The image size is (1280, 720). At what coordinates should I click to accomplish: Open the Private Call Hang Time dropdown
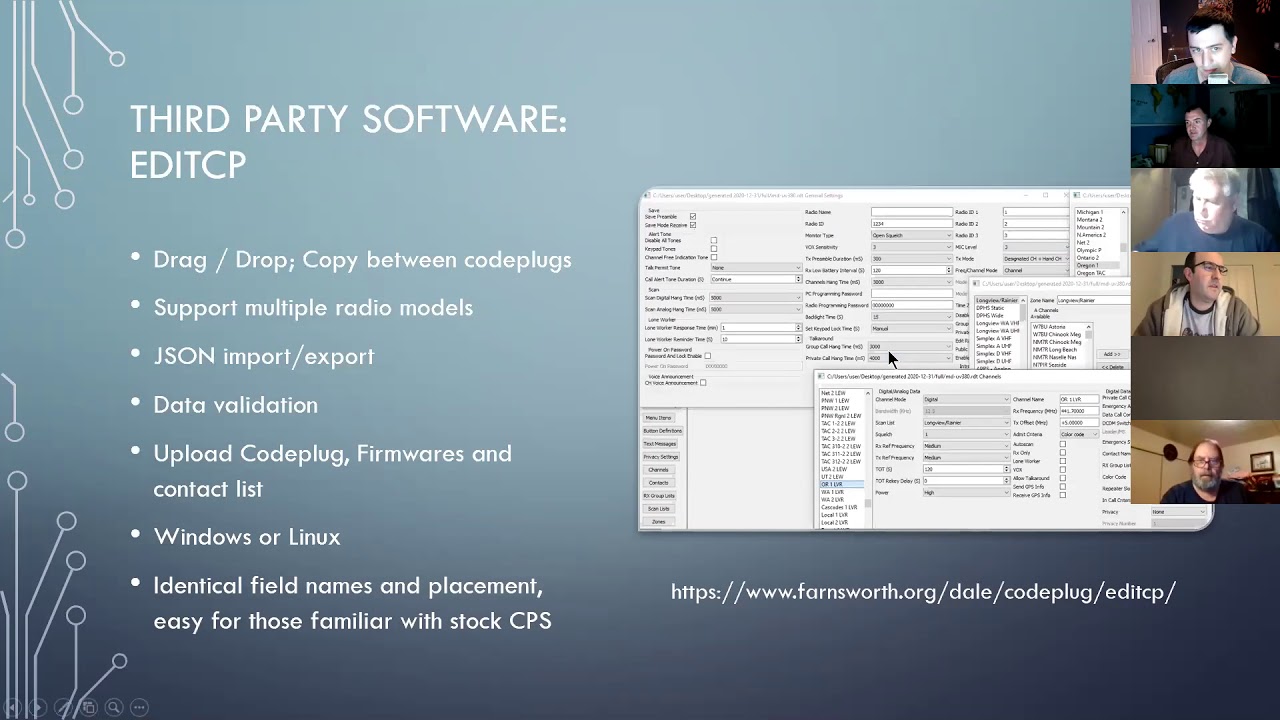click(910, 358)
